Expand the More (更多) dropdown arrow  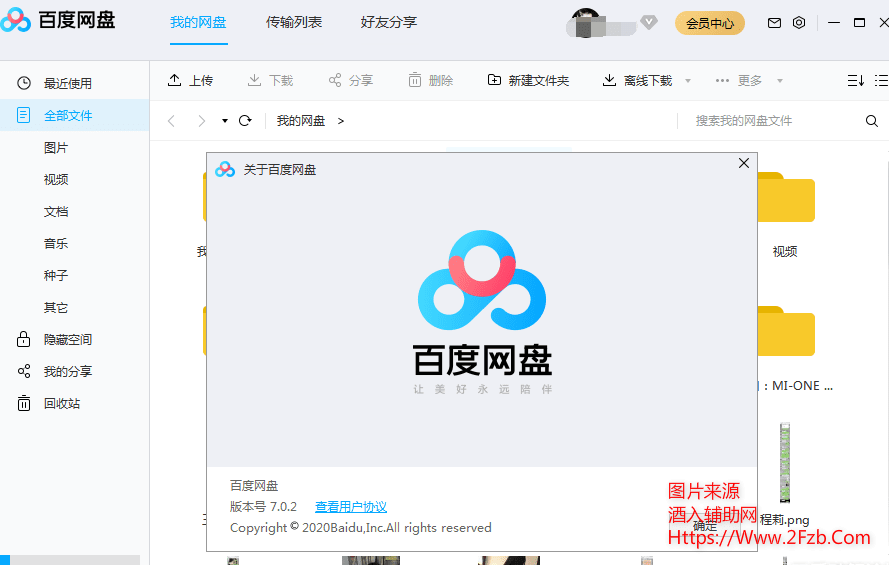point(780,81)
